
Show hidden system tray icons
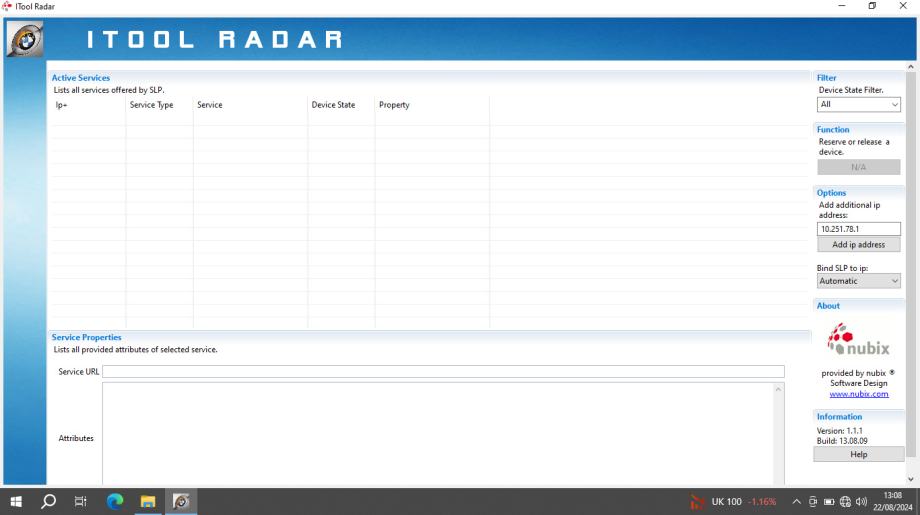(x=796, y=502)
